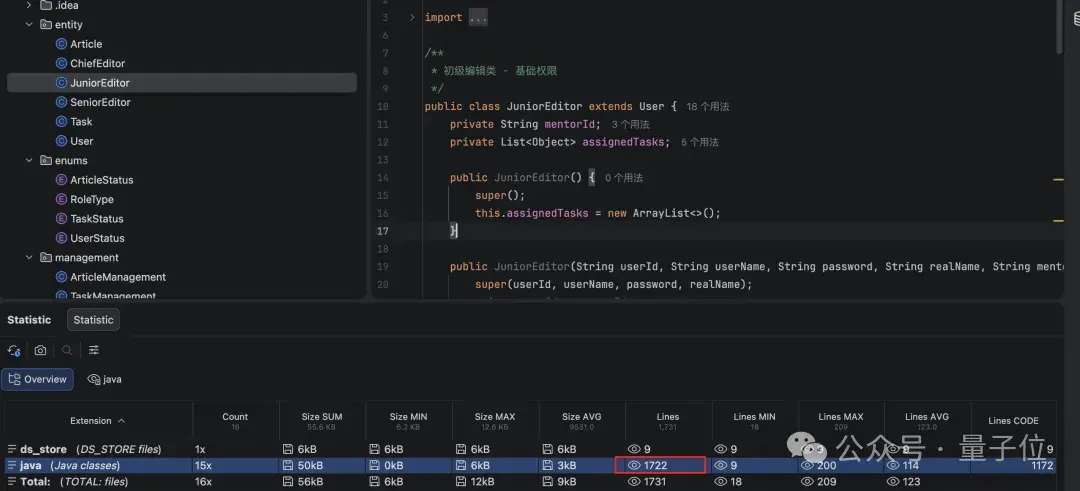Click the ChiefEditor class icon
Screen dimensions: 1080x491
click(x=61, y=63)
